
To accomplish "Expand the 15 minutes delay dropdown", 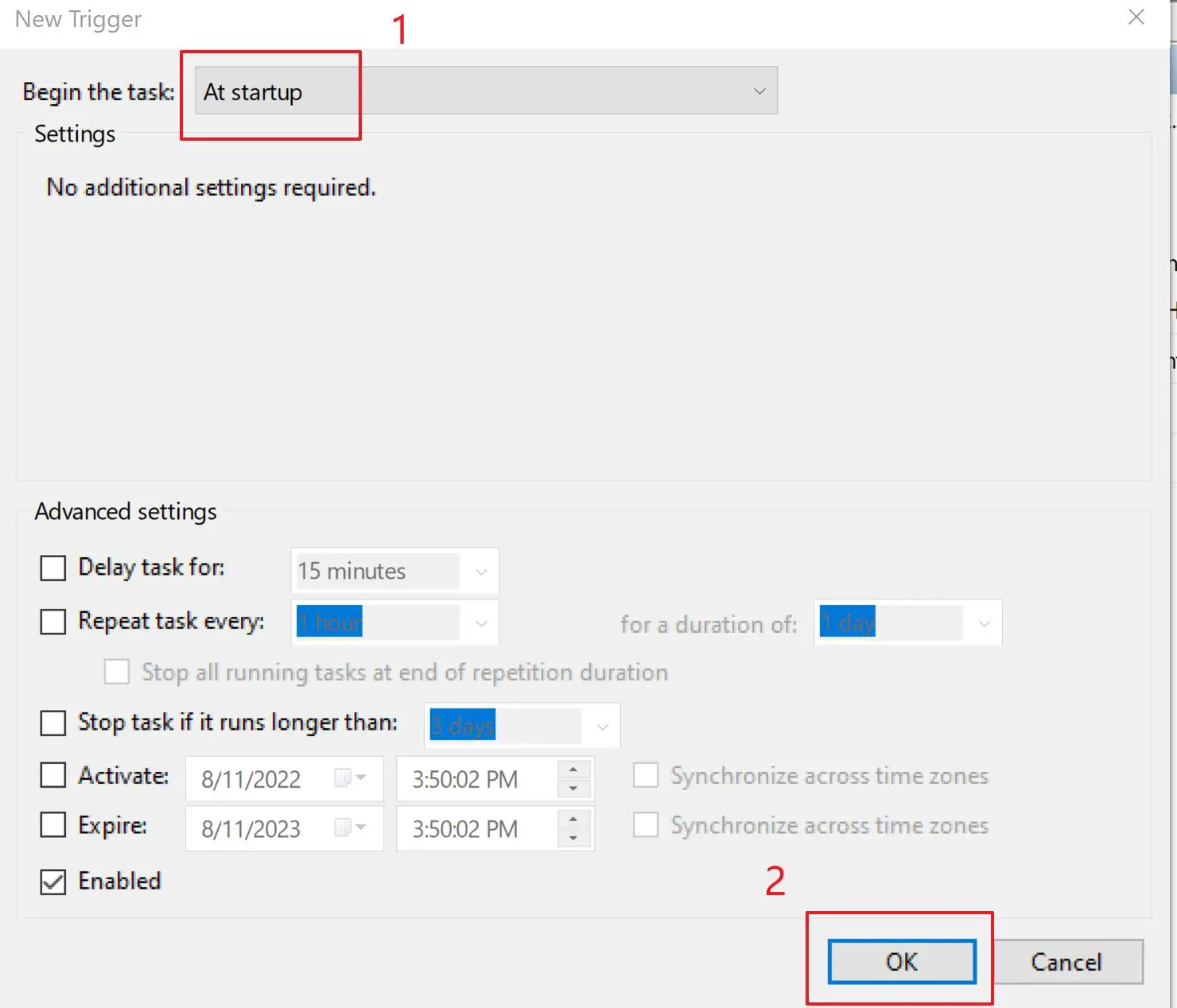I will tap(480, 572).
